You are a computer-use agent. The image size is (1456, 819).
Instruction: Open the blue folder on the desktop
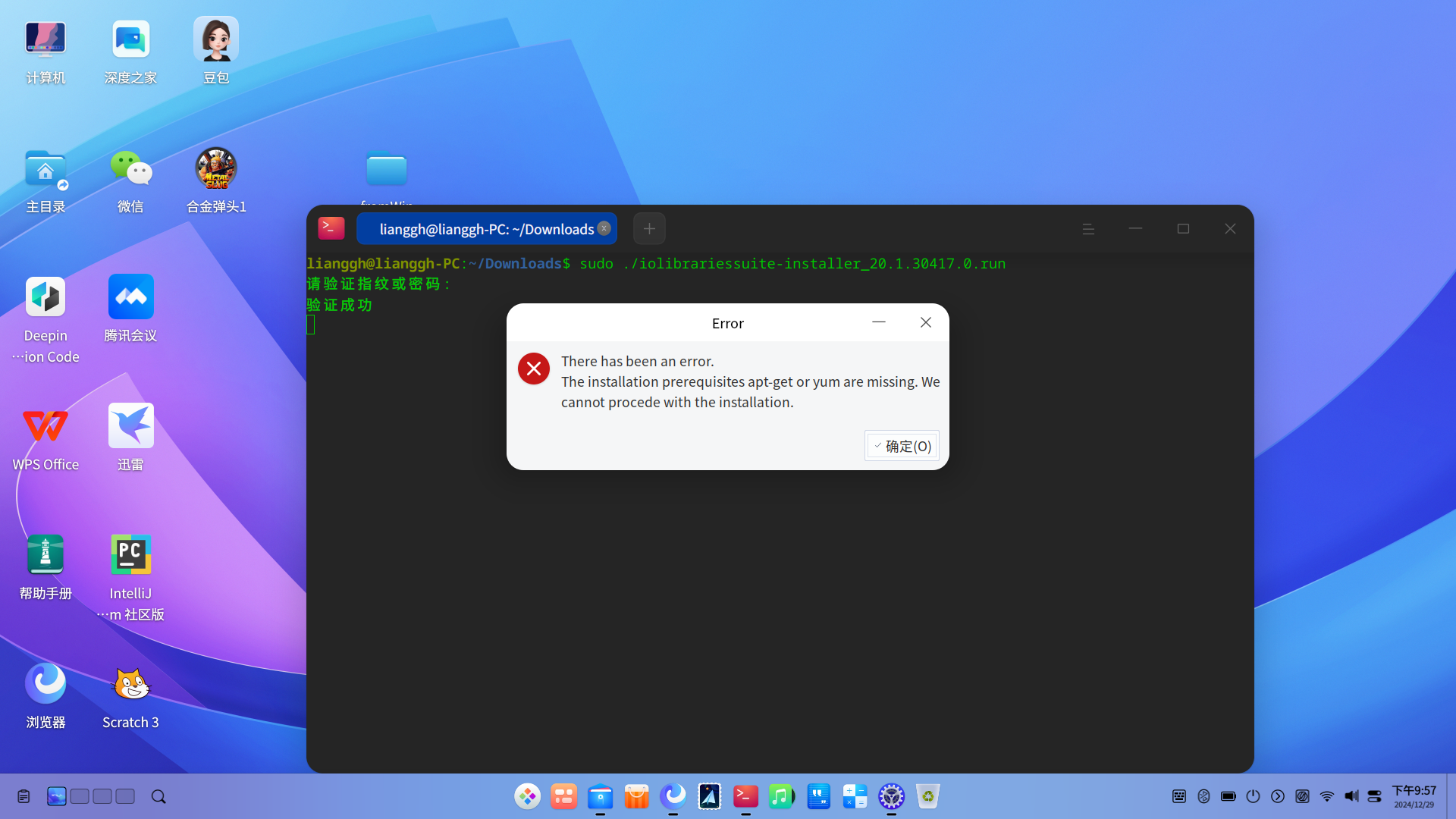tap(387, 168)
